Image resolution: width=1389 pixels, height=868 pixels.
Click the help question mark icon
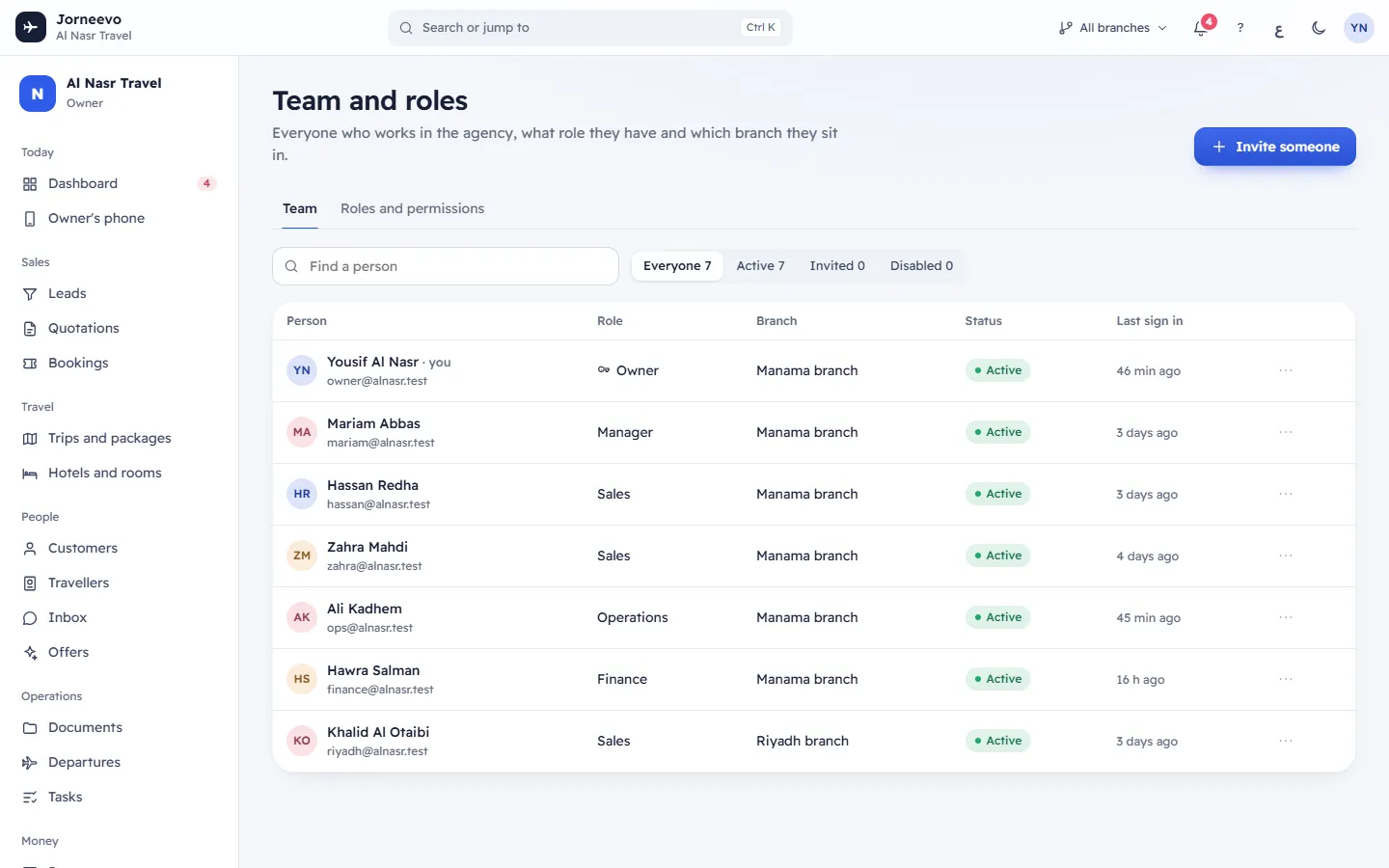(1240, 28)
